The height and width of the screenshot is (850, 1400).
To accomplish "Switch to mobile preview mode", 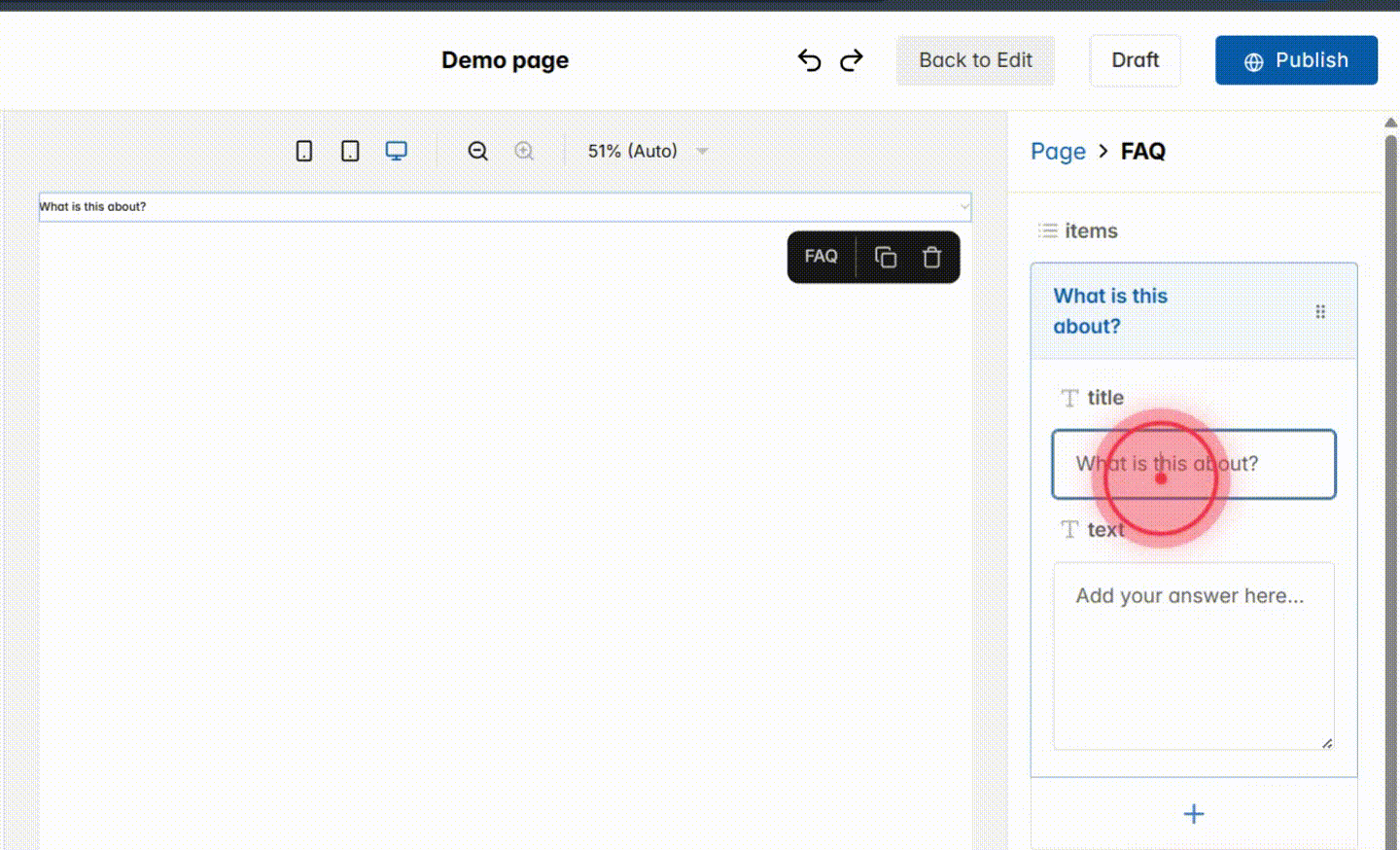I will (x=303, y=151).
